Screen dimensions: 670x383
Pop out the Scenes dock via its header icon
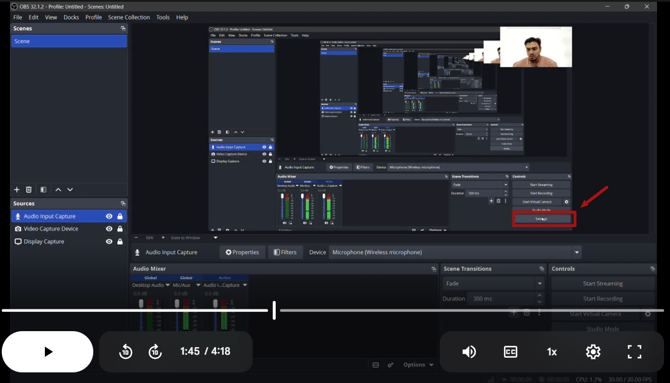123,28
